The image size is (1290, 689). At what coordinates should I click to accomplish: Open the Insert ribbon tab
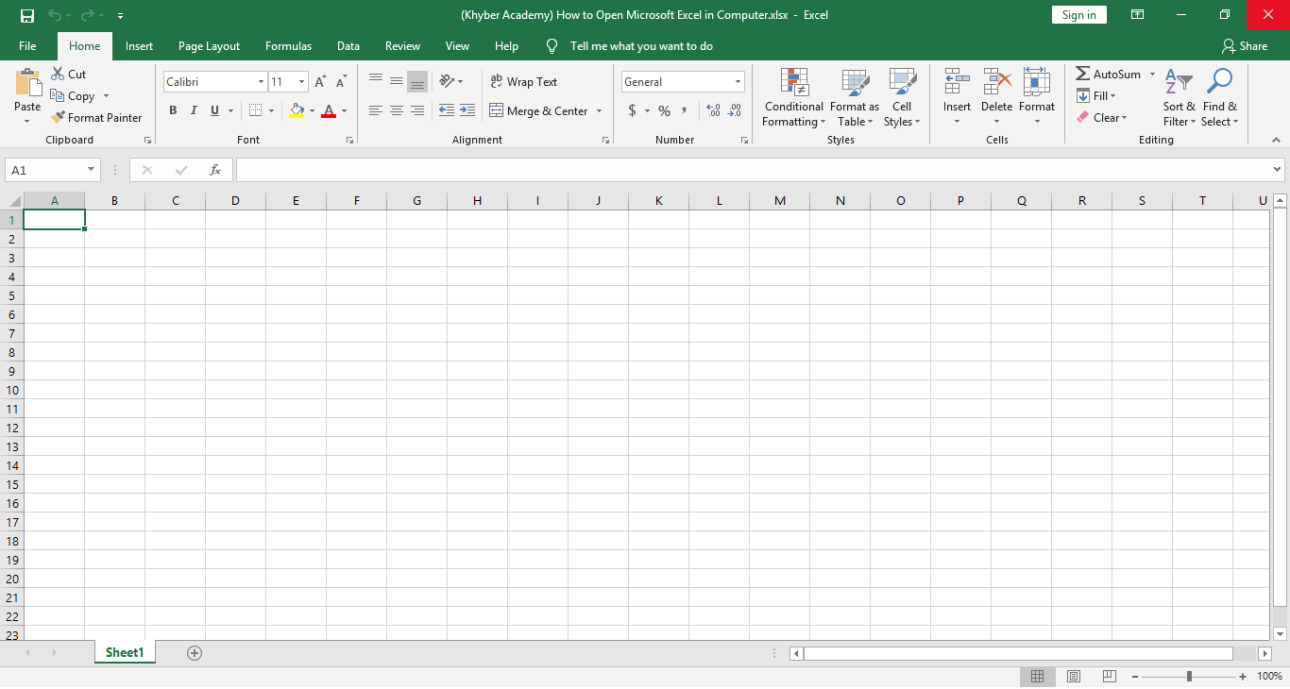(138, 46)
